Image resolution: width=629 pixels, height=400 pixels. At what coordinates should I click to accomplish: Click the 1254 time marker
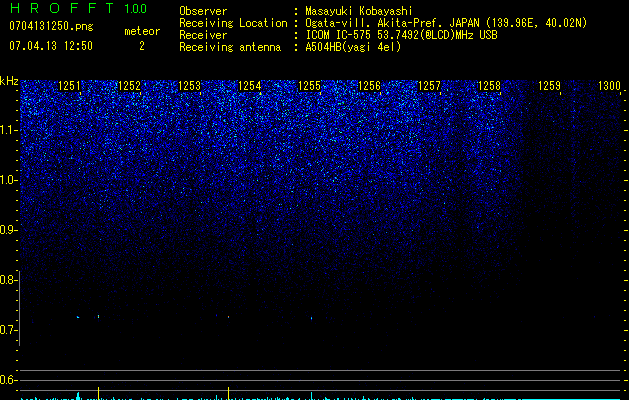pos(250,86)
